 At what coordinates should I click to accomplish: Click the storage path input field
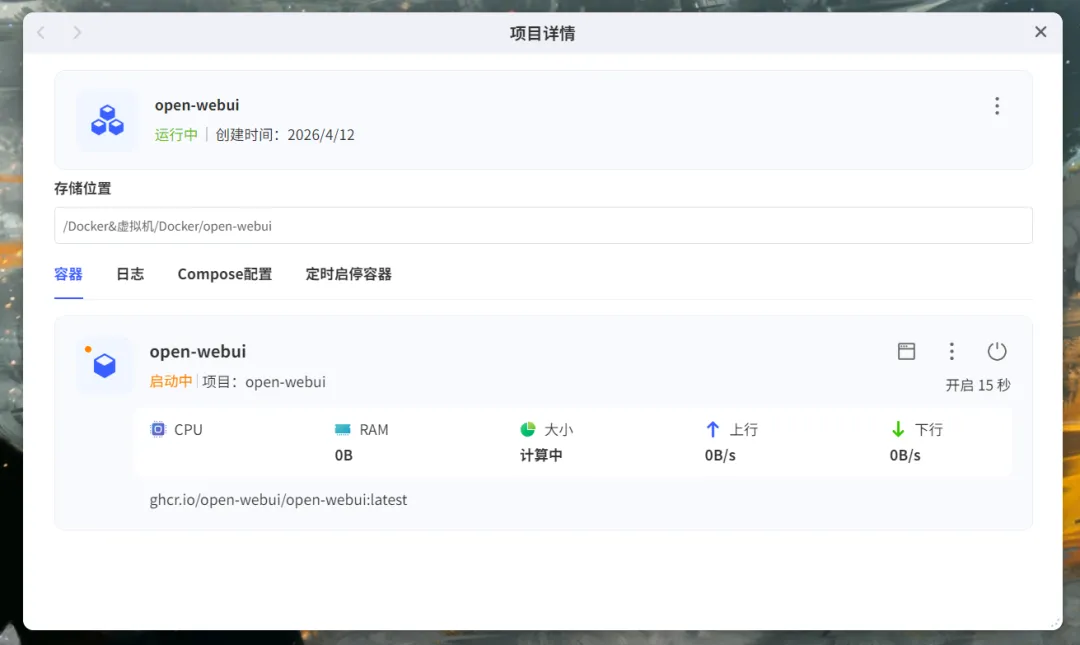tap(543, 225)
